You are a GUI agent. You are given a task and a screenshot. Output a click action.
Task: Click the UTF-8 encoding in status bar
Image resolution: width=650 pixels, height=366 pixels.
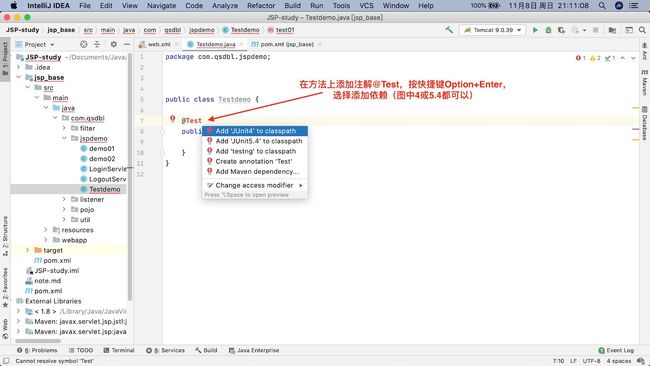pyautogui.click(x=591, y=361)
